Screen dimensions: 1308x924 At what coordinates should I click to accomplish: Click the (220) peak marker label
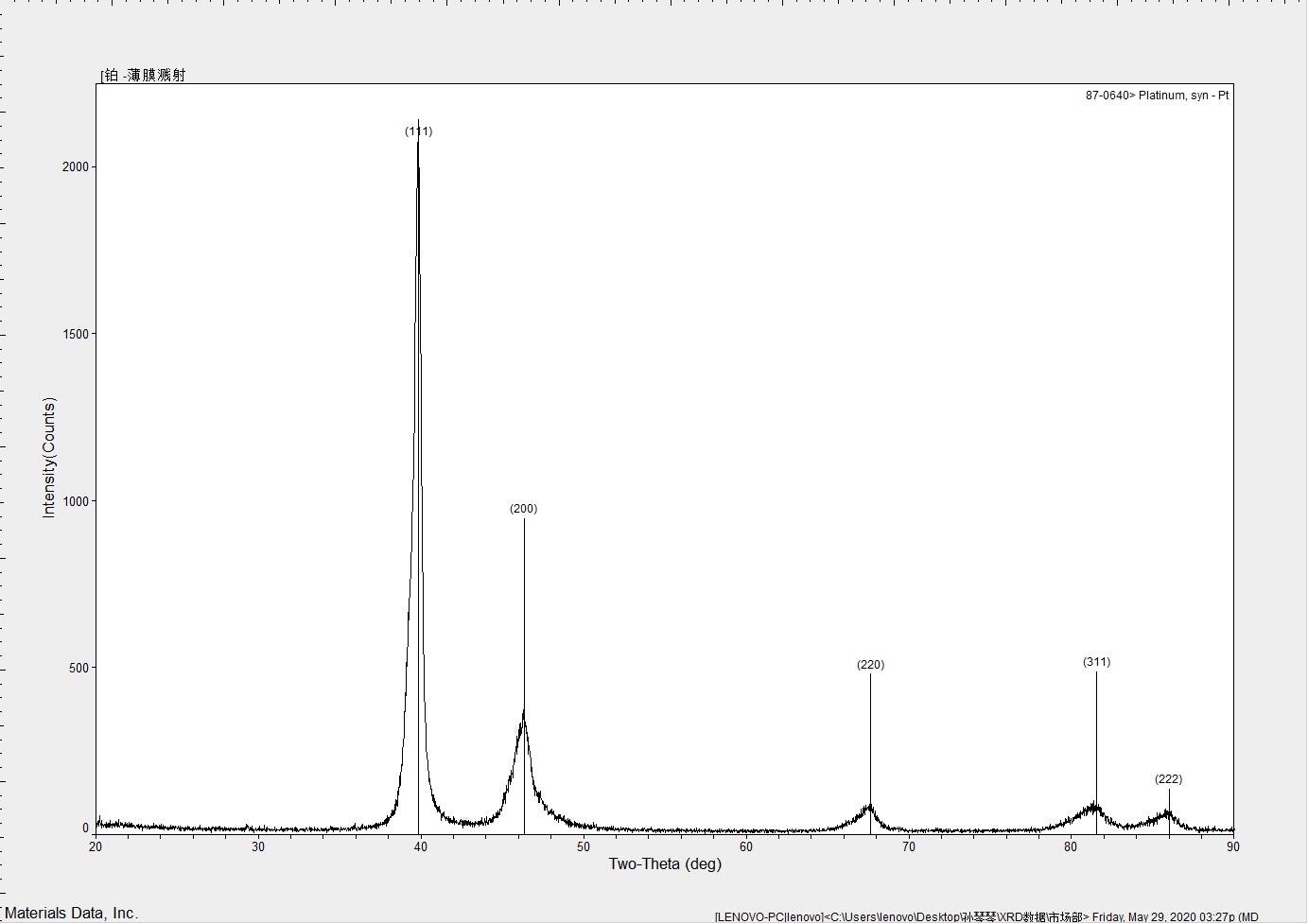[x=870, y=665]
